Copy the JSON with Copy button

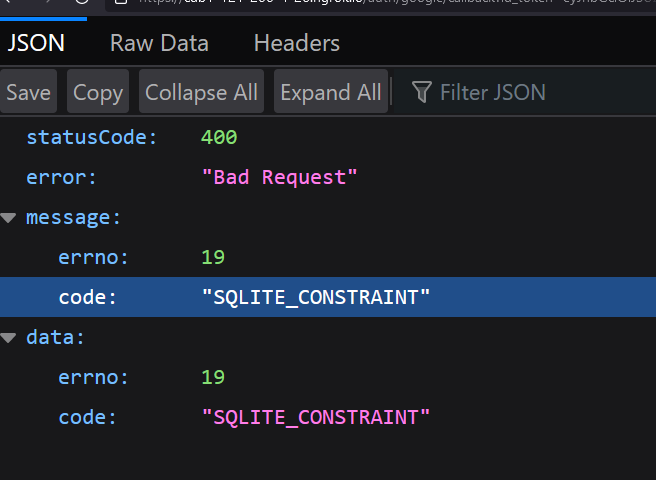pos(98,92)
